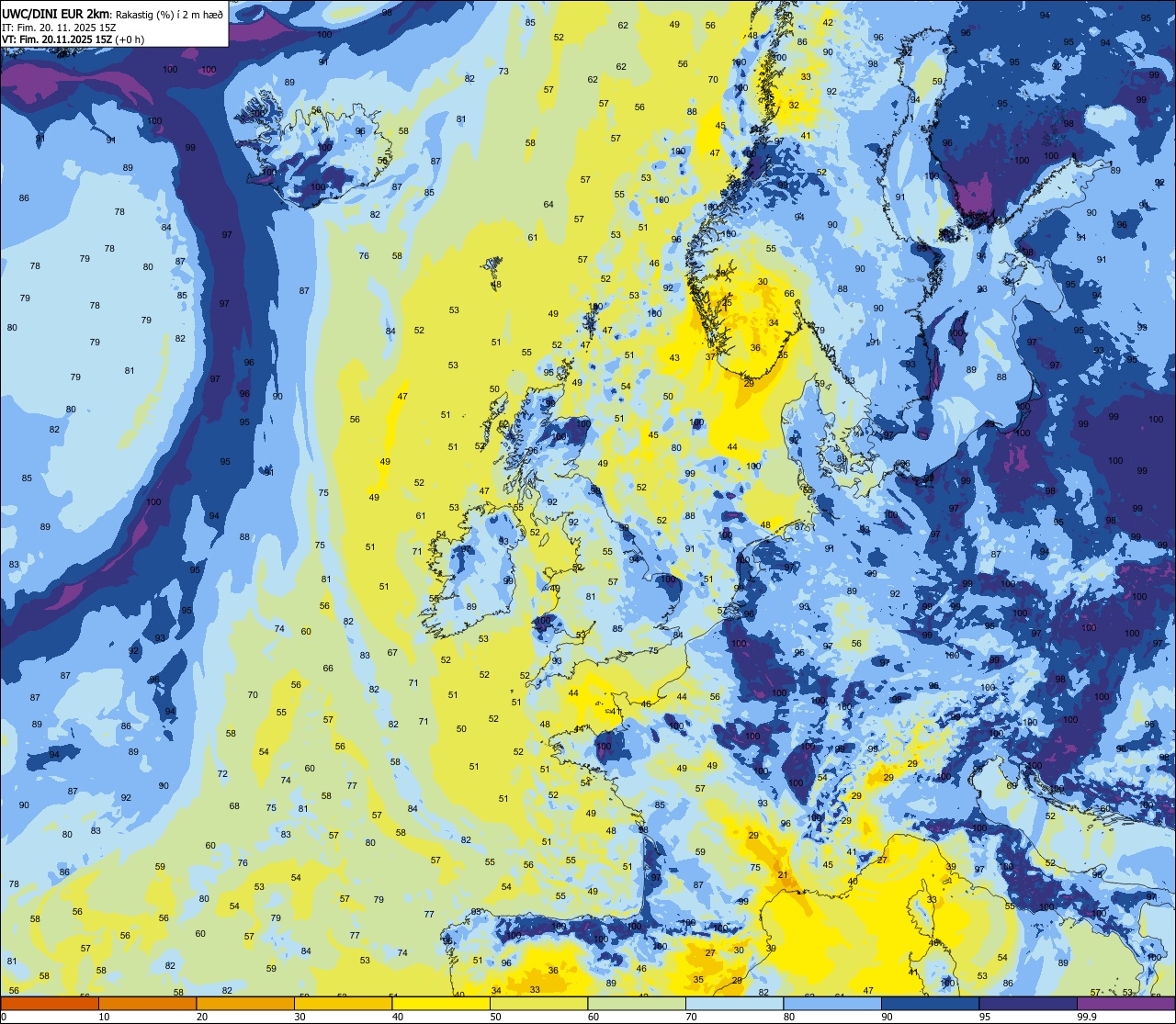The height and width of the screenshot is (1024, 1176).
Task: Click the 20–30% amber legend swatch
Action: pos(245,1004)
